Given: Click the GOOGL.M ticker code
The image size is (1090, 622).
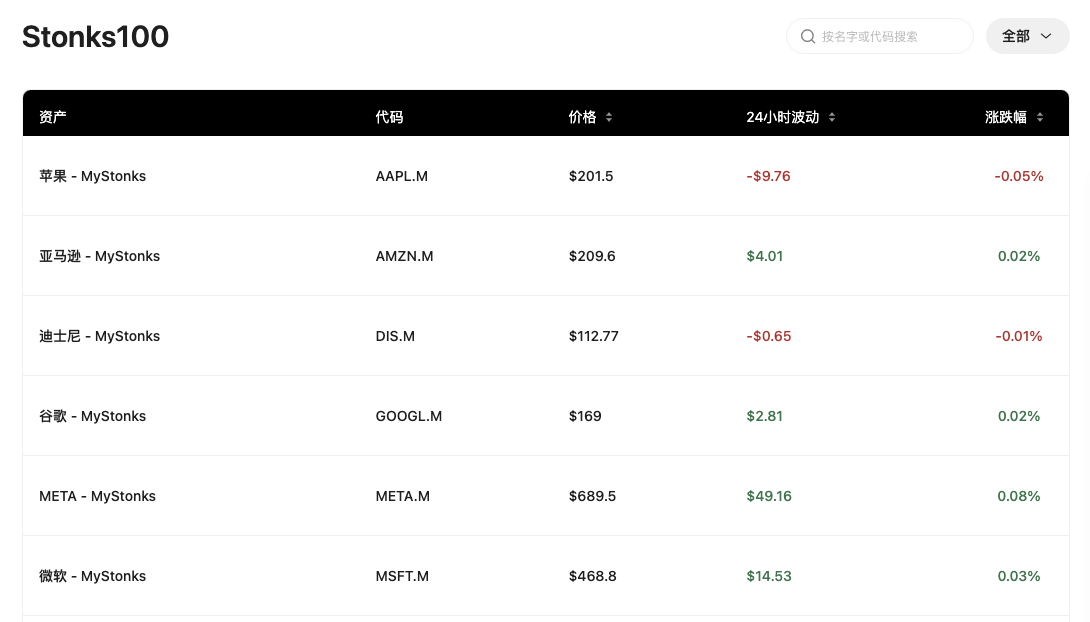Looking at the screenshot, I should point(408,416).
